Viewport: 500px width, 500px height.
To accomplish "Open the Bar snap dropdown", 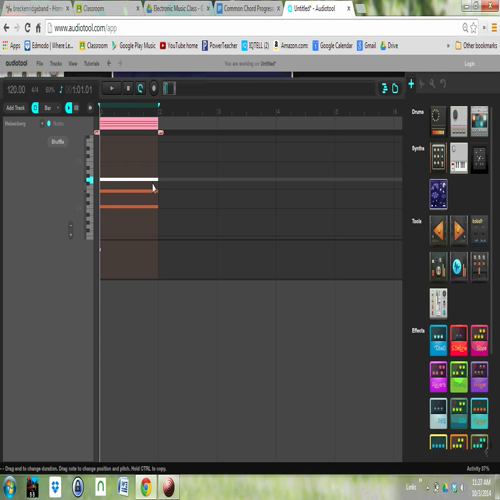I will click(x=52, y=108).
